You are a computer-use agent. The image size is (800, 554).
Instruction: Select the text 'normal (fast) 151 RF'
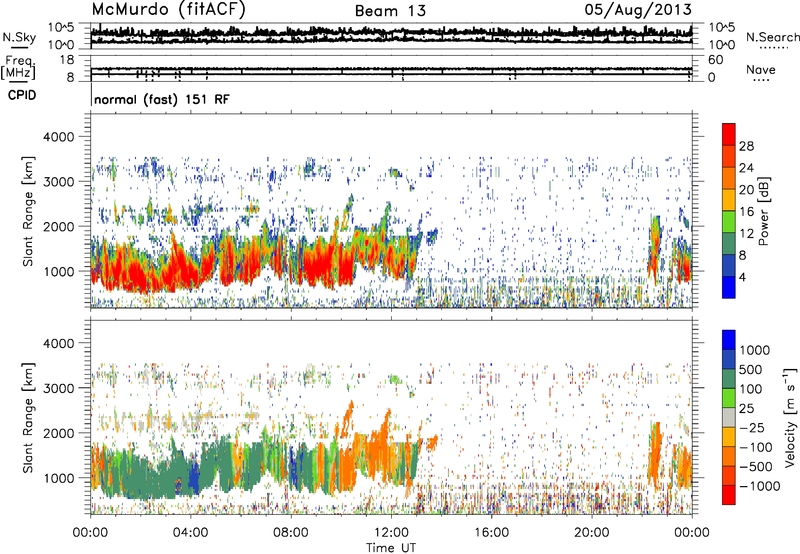(x=162, y=99)
